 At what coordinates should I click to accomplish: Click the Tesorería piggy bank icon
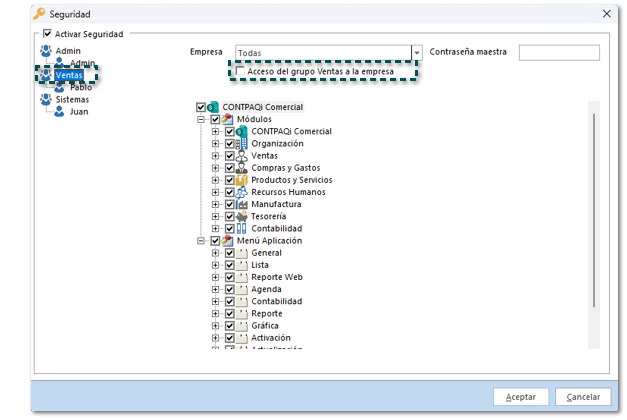[242, 216]
